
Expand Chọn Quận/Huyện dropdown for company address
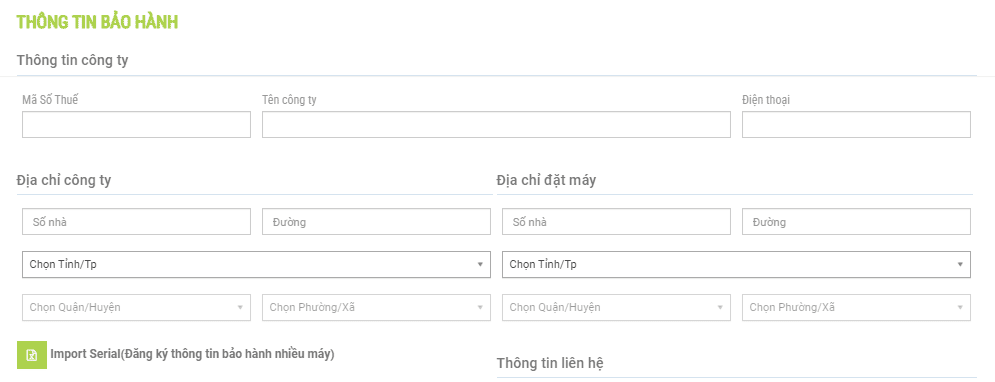(136, 307)
